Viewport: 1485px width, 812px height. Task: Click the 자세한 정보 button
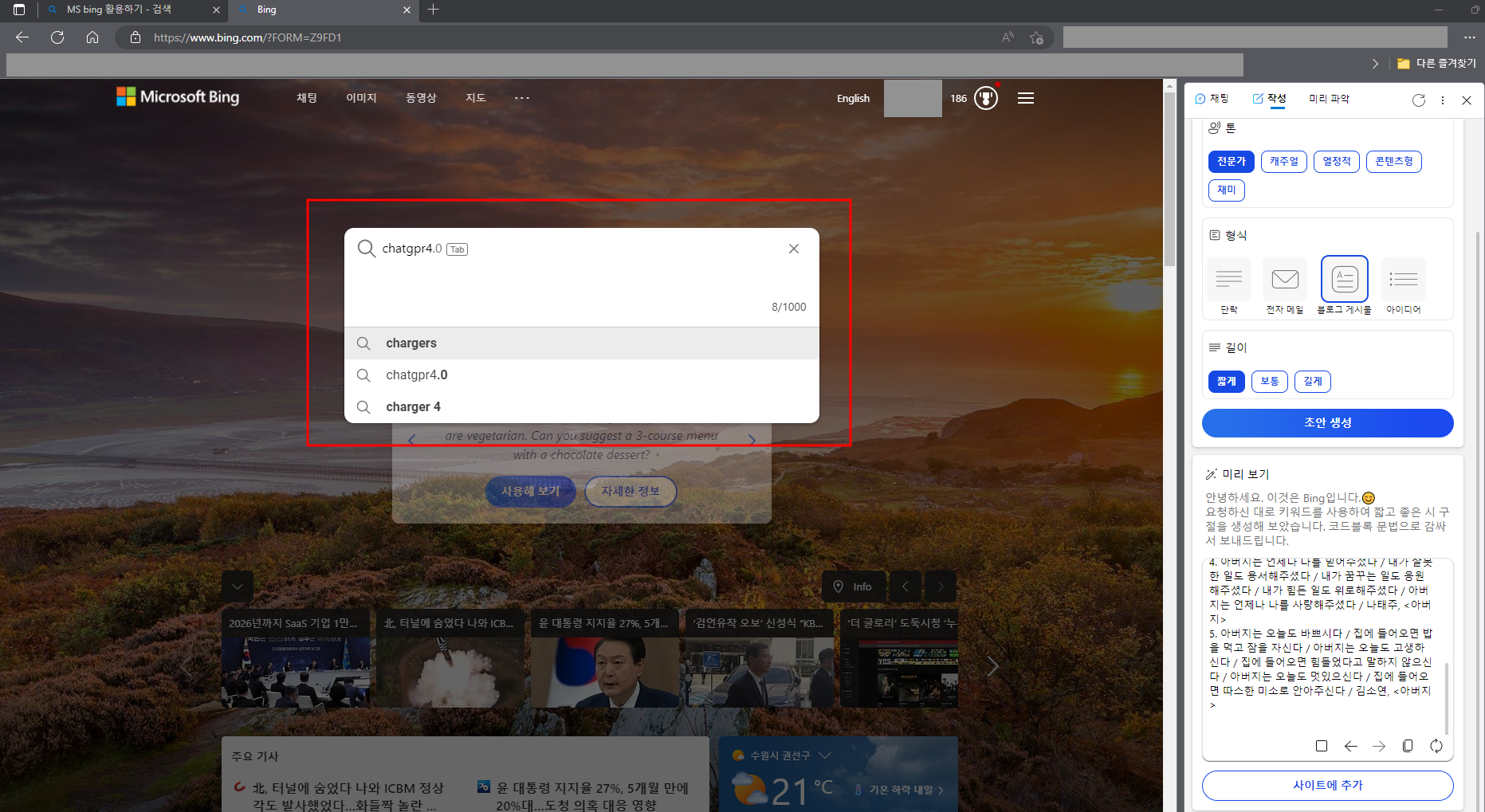631,491
